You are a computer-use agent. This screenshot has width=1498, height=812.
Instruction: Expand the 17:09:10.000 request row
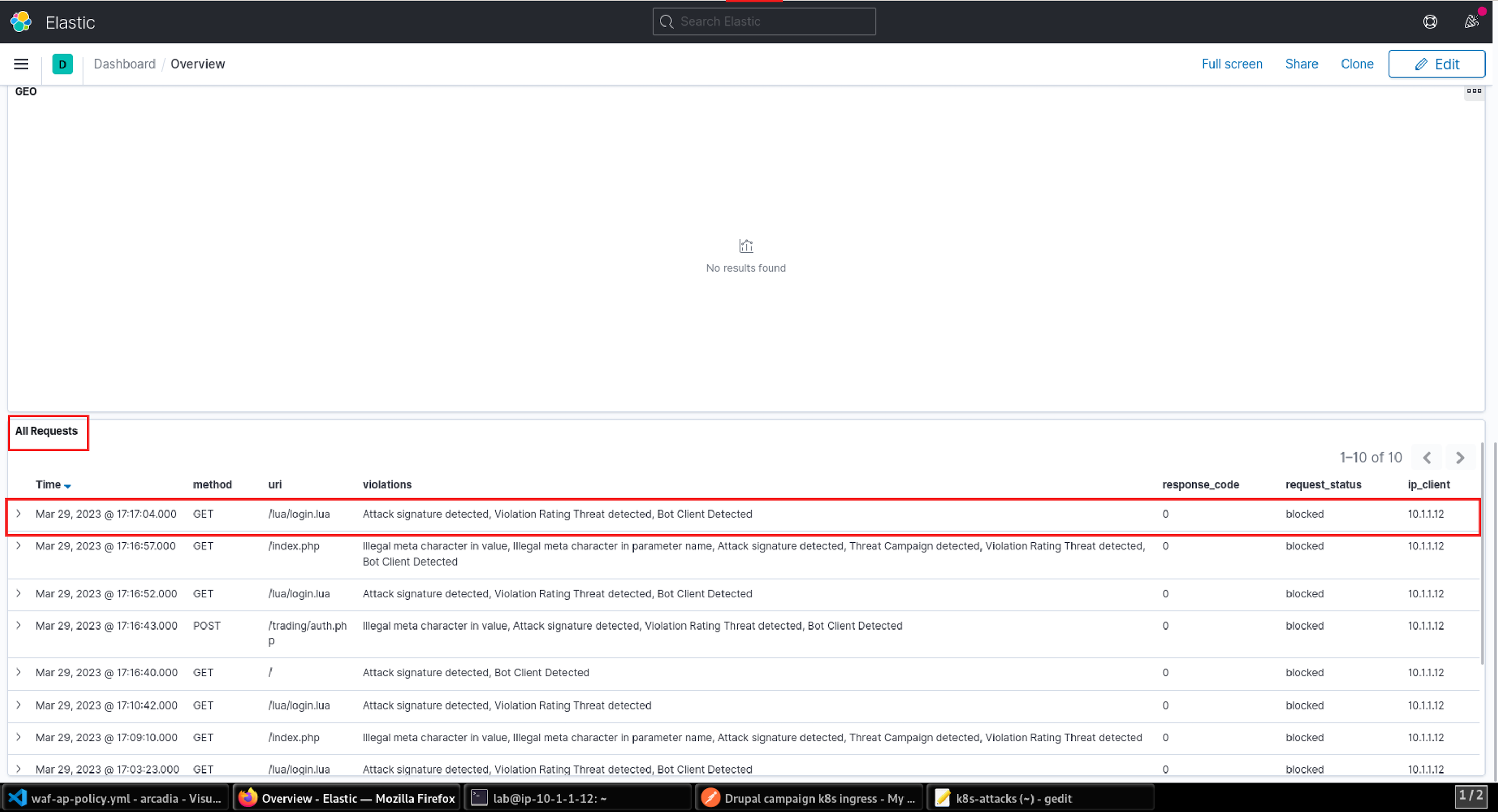tap(19, 737)
